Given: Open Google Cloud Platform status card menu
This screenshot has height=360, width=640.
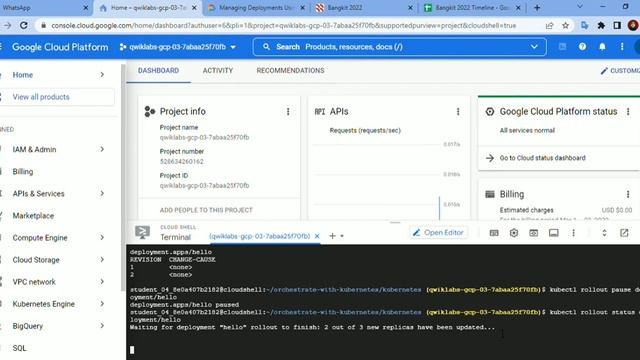Looking at the screenshot, I should (x=628, y=111).
